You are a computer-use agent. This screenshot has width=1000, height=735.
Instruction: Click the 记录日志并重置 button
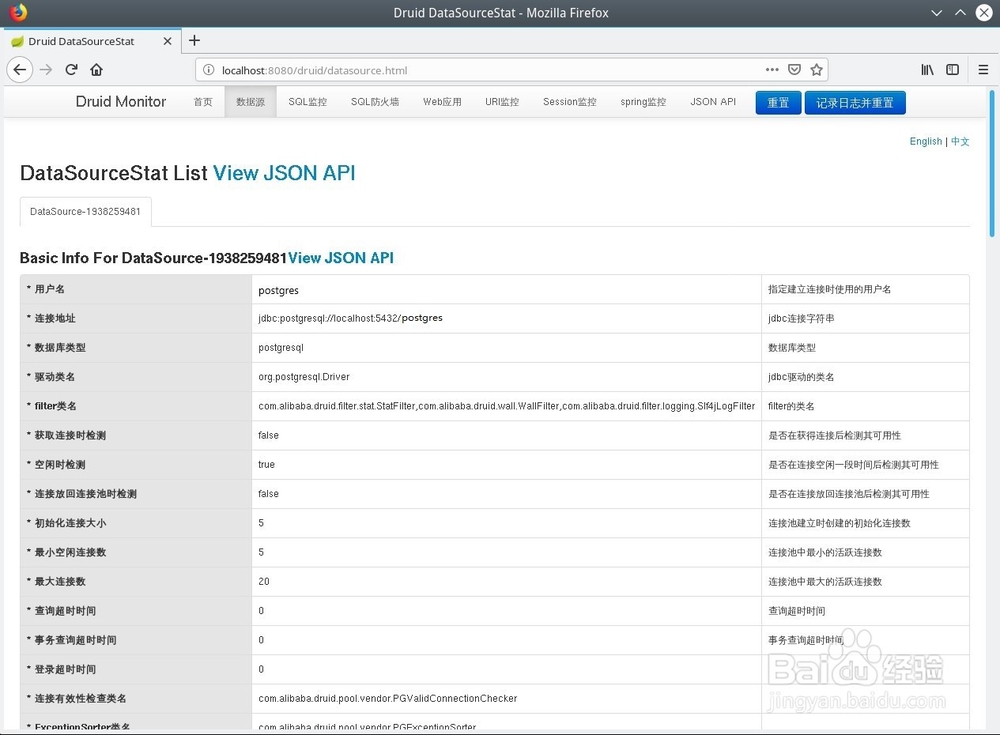(x=855, y=103)
